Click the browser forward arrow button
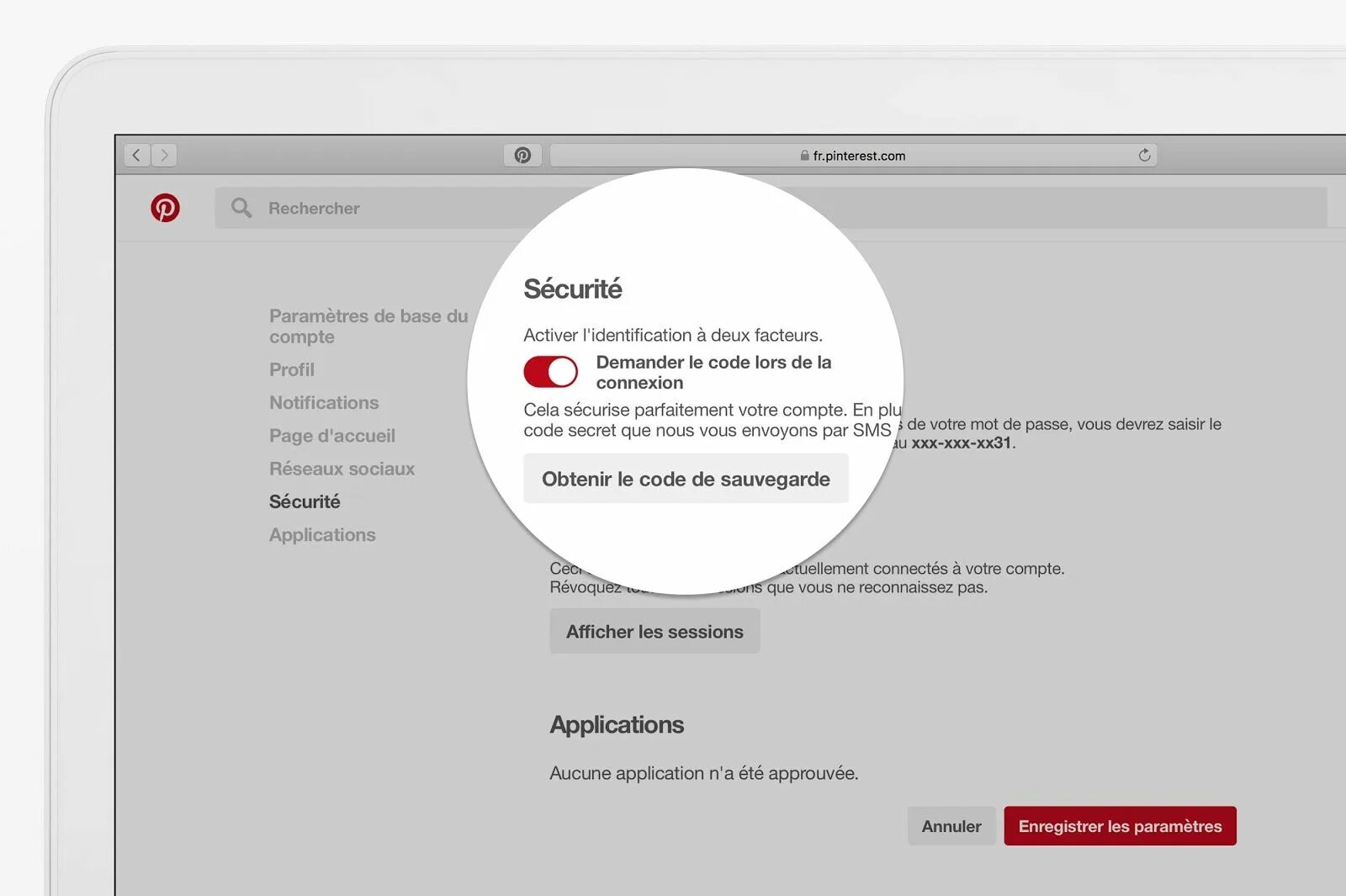This screenshot has height=896, width=1346. pos(164,155)
